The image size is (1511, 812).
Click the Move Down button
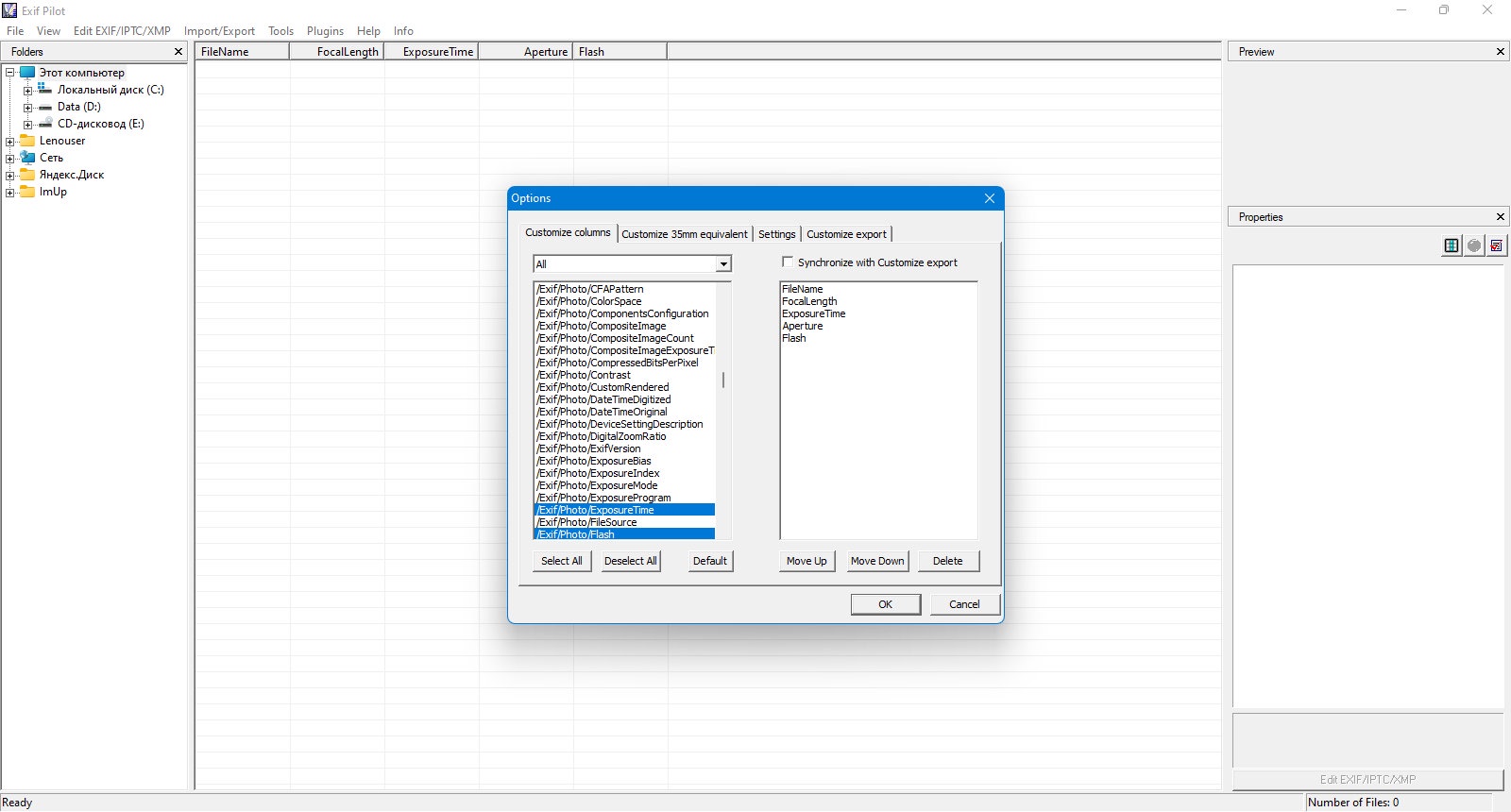[x=877, y=561]
